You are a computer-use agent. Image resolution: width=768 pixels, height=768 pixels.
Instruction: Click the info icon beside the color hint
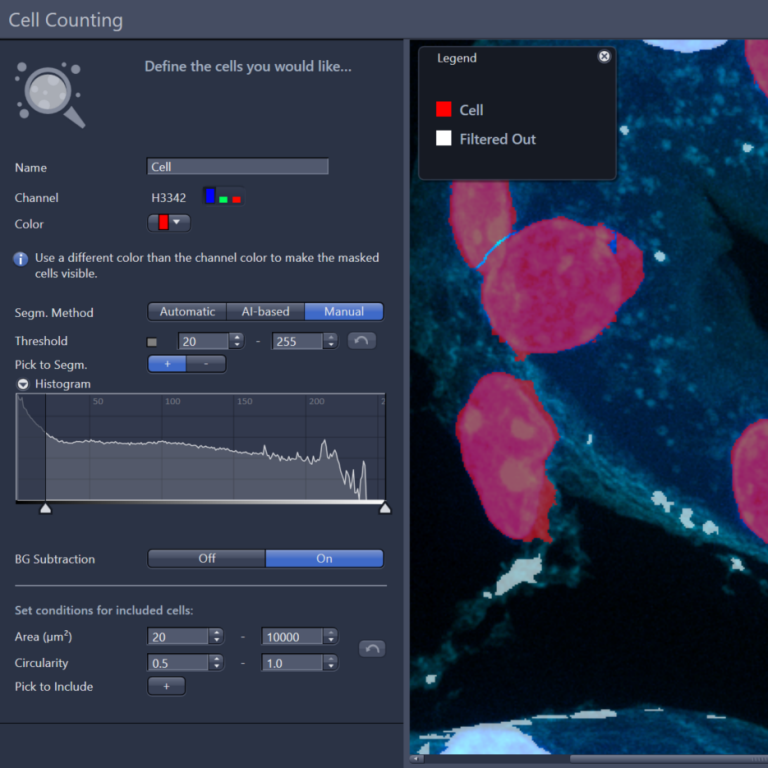[20, 258]
